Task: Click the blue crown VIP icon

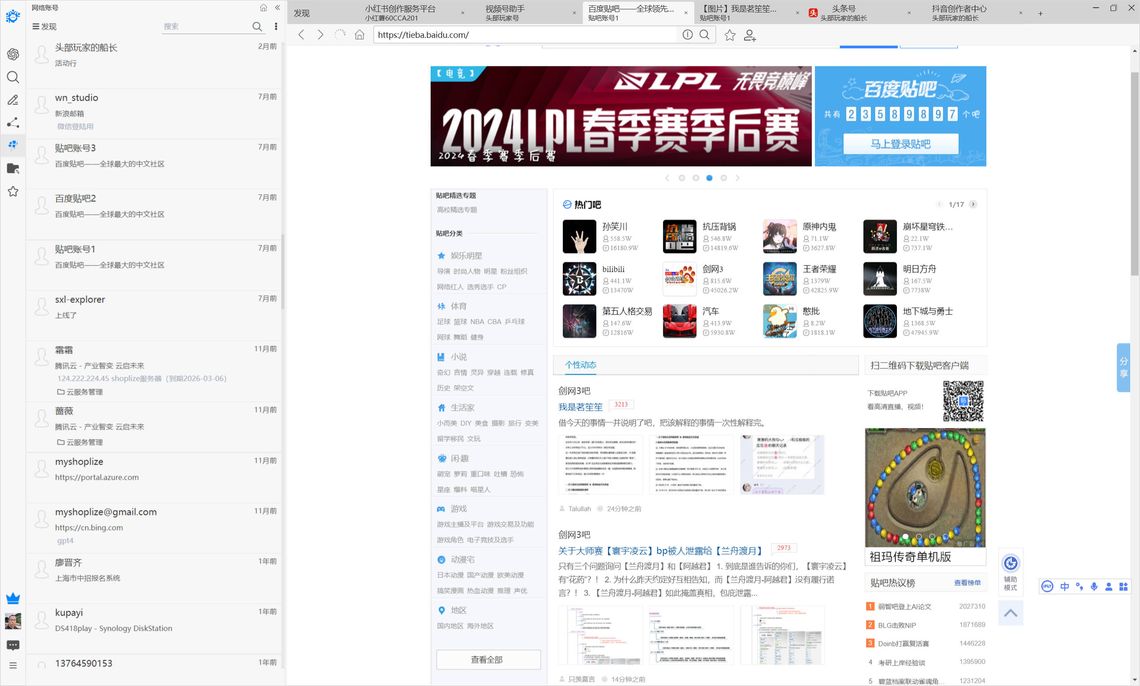Action: pyautogui.click(x=12, y=598)
